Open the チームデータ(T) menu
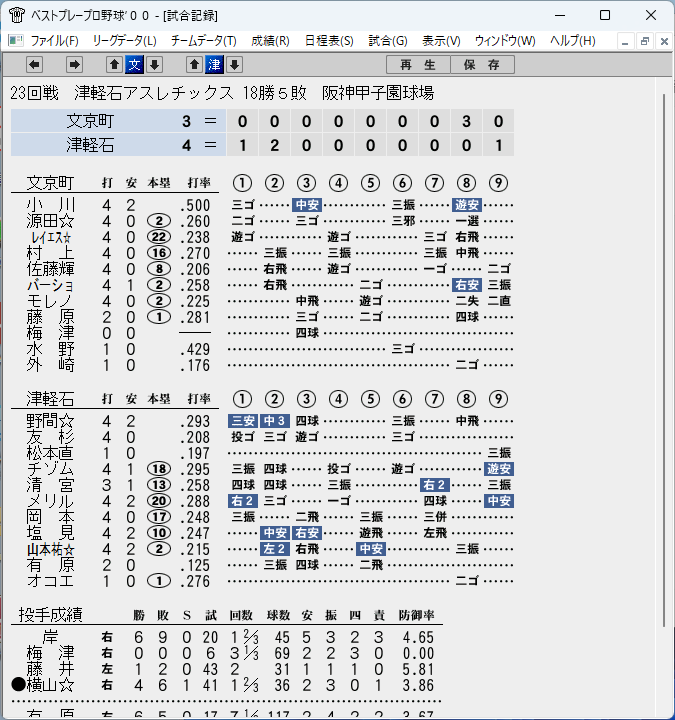Image resolution: width=675 pixels, height=720 pixels. click(203, 41)
